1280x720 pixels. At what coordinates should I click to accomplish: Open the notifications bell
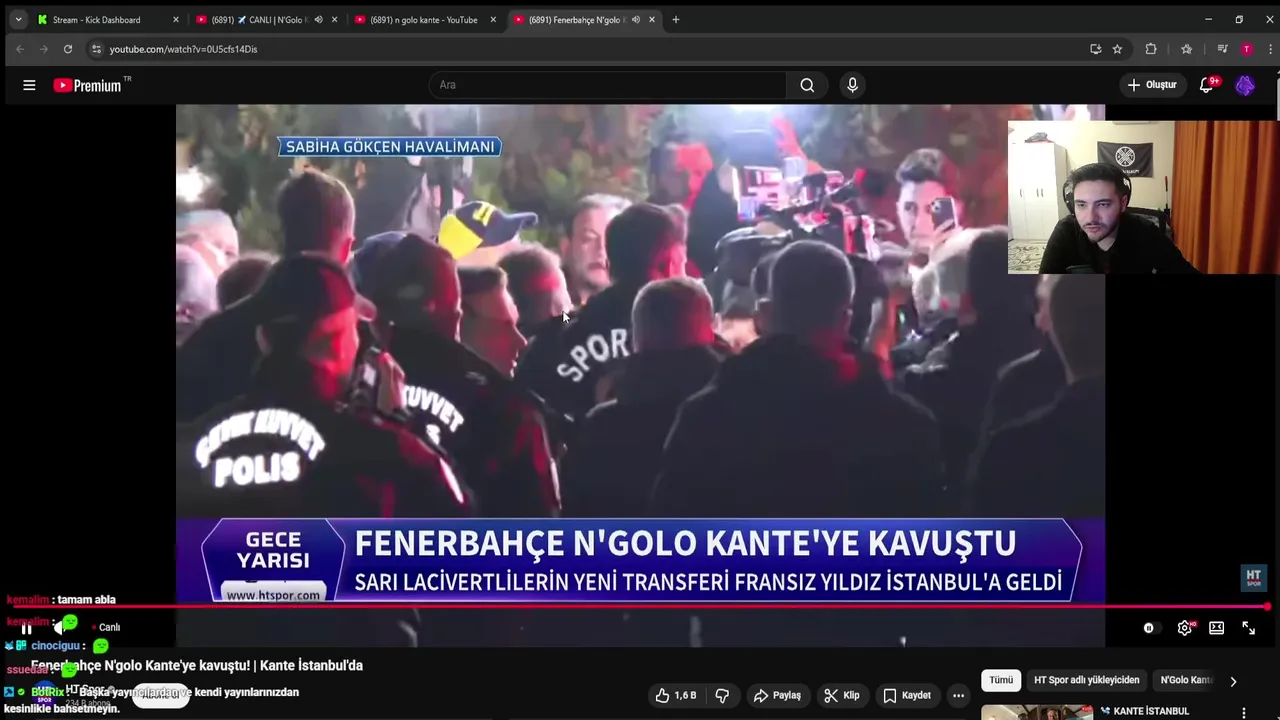coord(1207,85)
